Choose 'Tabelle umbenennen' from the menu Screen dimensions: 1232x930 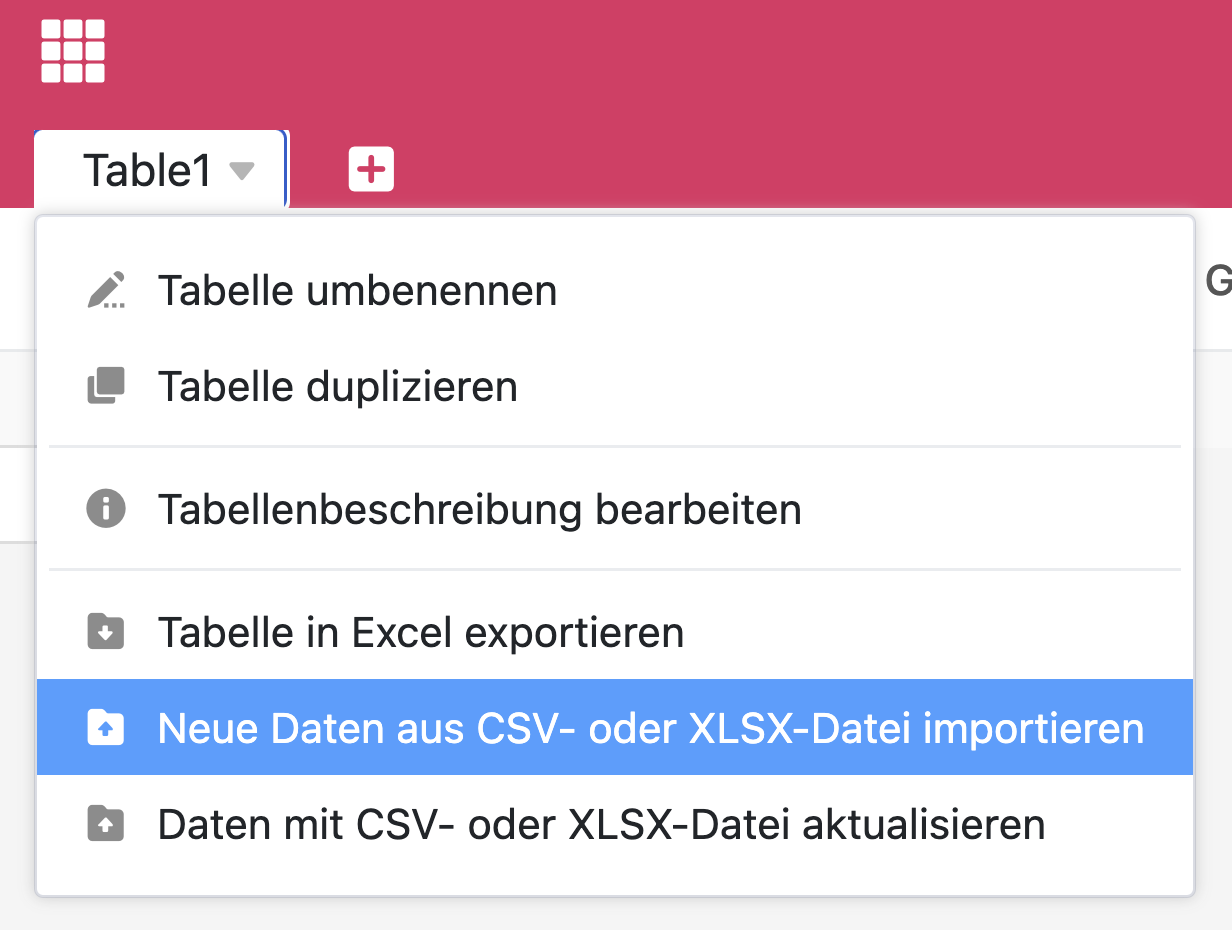click(x=357, y=291)
